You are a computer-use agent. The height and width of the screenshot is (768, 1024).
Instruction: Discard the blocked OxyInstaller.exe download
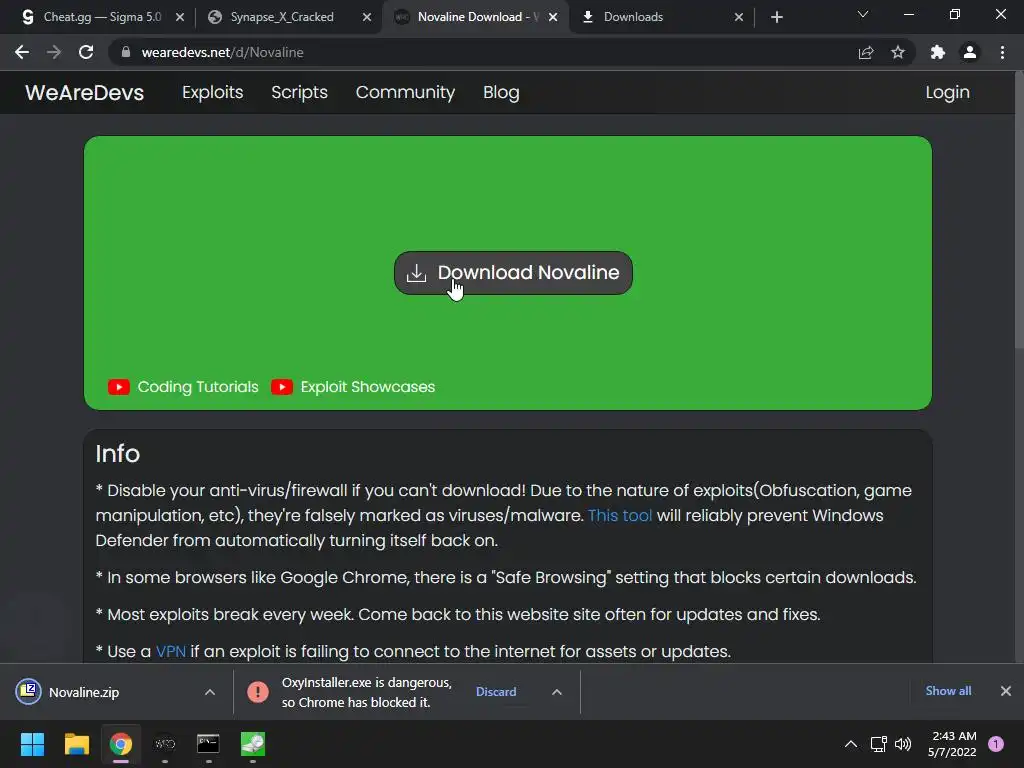point(496,692)
